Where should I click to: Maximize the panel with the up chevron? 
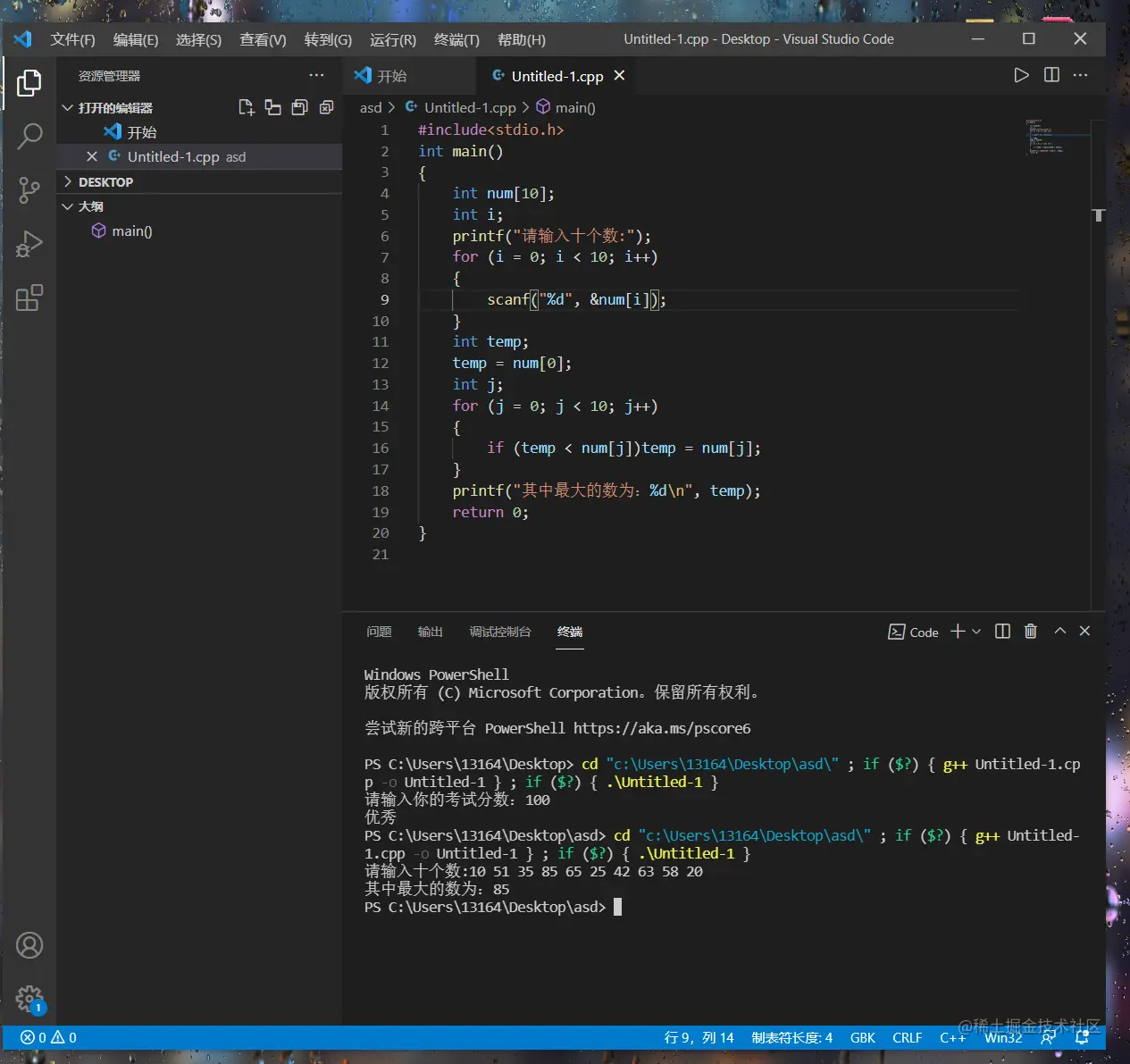pos(1060,631)
